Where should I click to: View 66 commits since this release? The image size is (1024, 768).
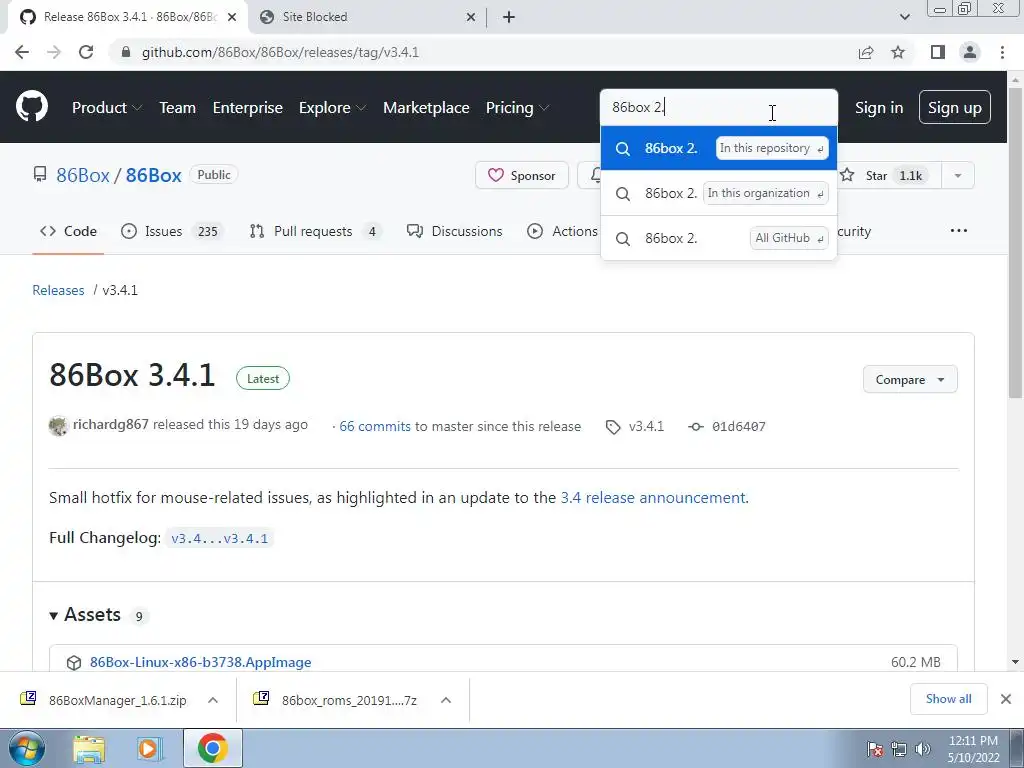[375, 426]
